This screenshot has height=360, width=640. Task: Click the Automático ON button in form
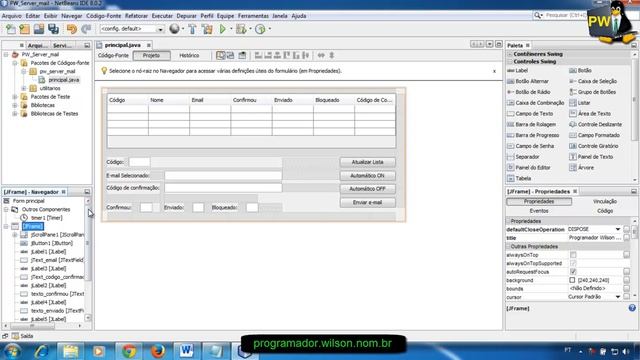[x=367, y=176]
